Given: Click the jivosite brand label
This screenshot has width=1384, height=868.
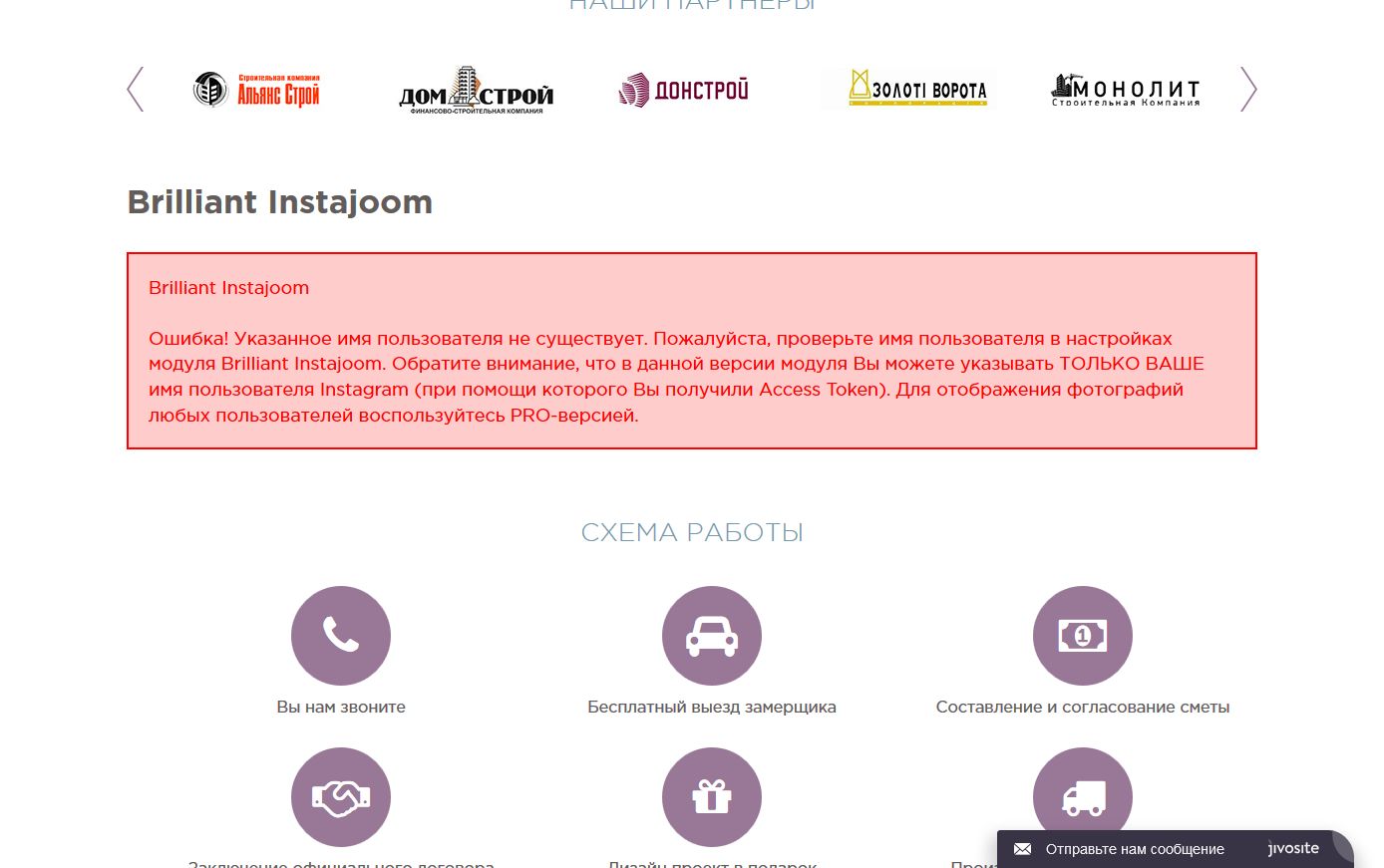Looking at the screenshot, I should click(x=1293, y=849).
